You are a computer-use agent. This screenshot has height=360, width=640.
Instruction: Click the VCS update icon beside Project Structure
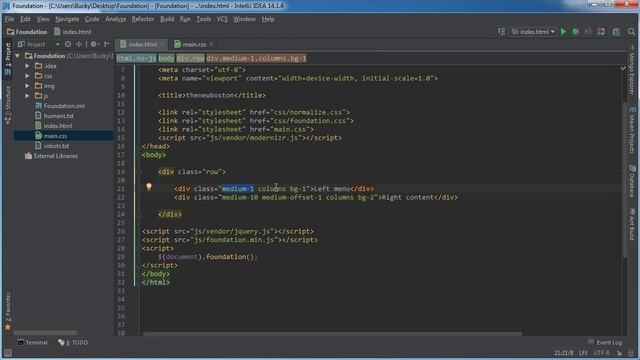click(601, 31)
